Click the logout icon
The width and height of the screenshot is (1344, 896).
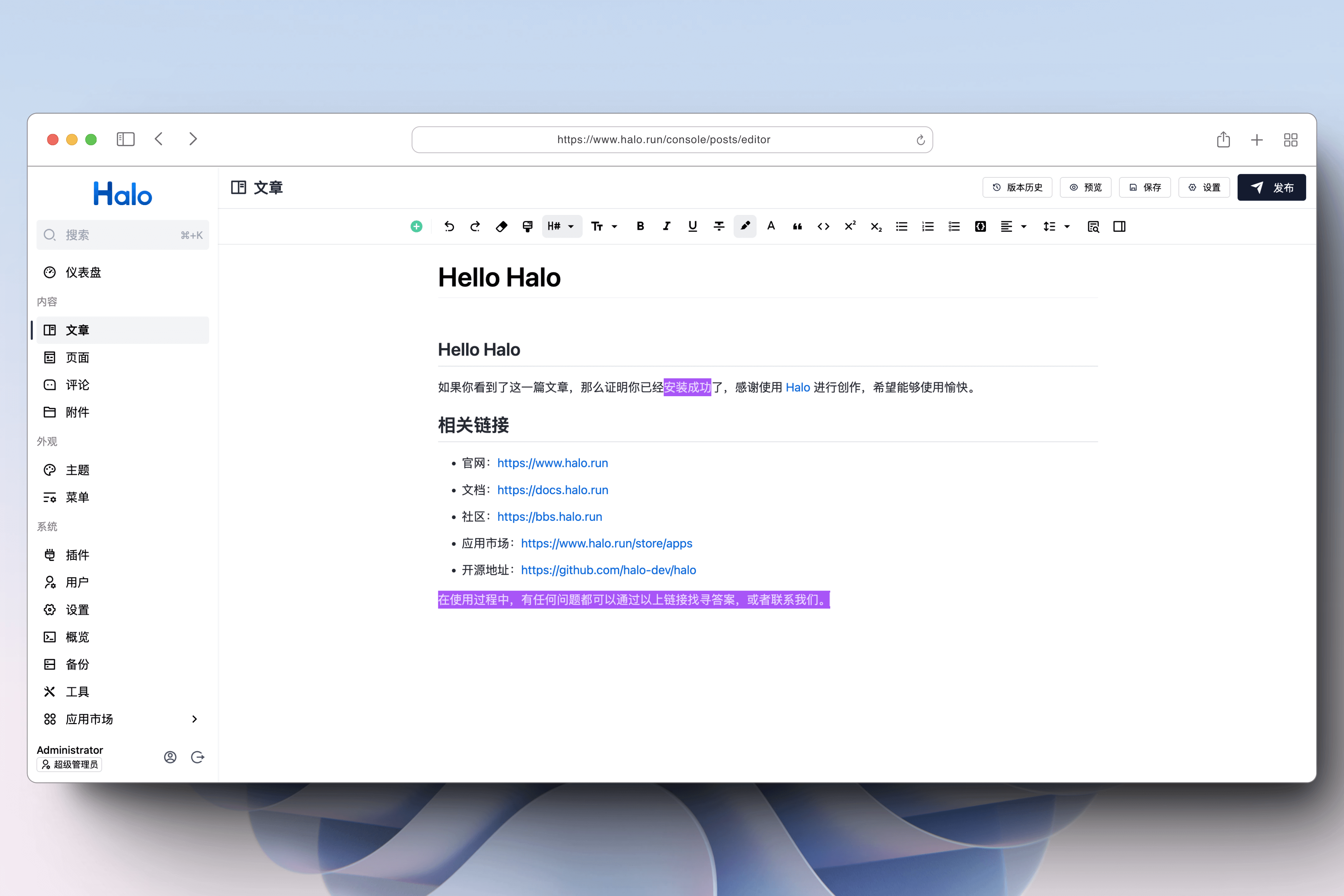coord(198,757)
